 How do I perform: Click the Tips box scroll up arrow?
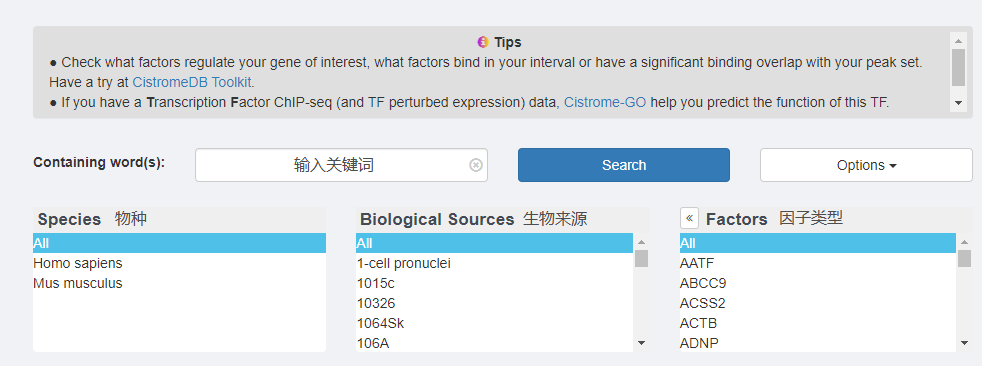click(958, 41)
